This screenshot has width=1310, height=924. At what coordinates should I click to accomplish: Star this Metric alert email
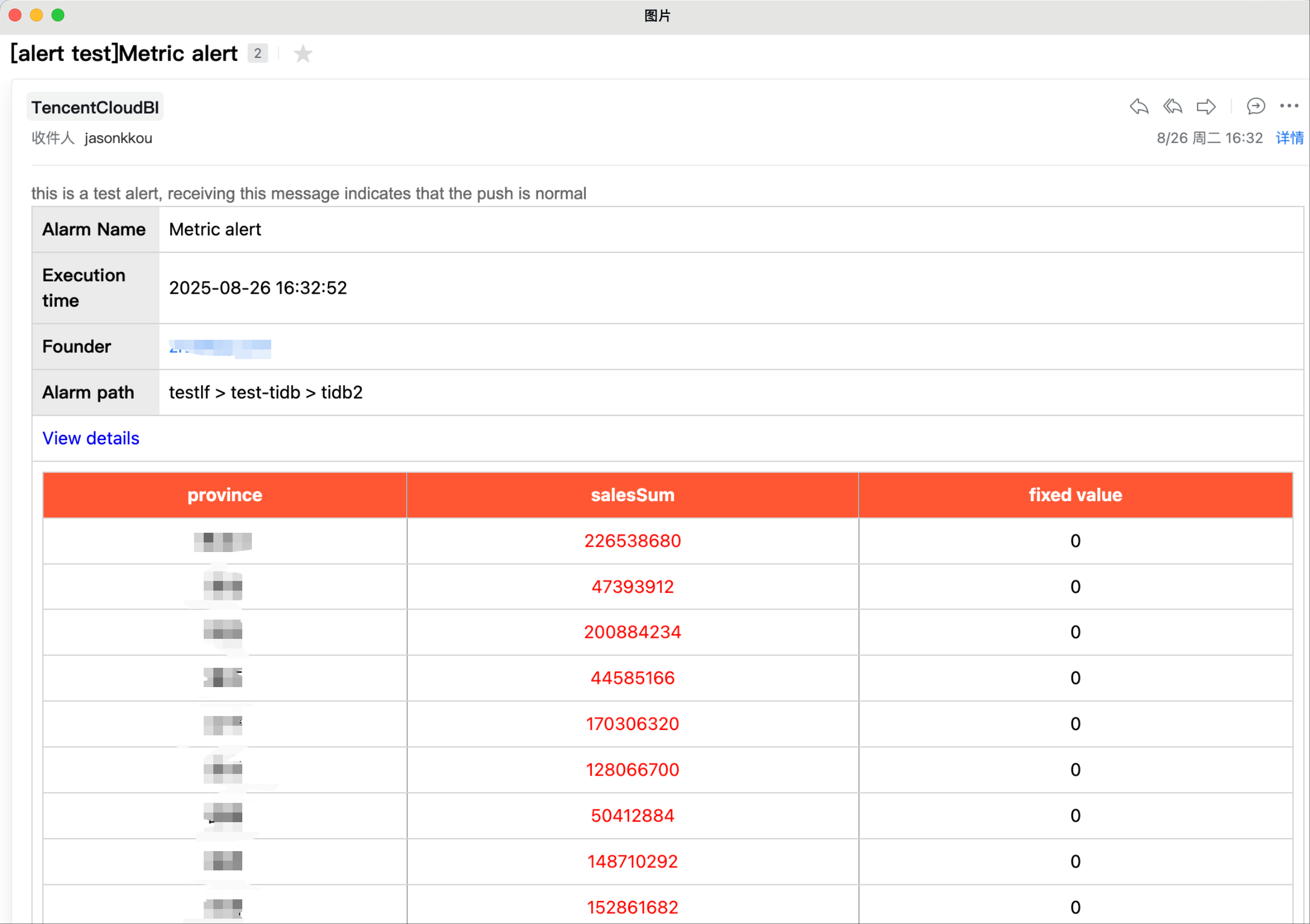303,54
